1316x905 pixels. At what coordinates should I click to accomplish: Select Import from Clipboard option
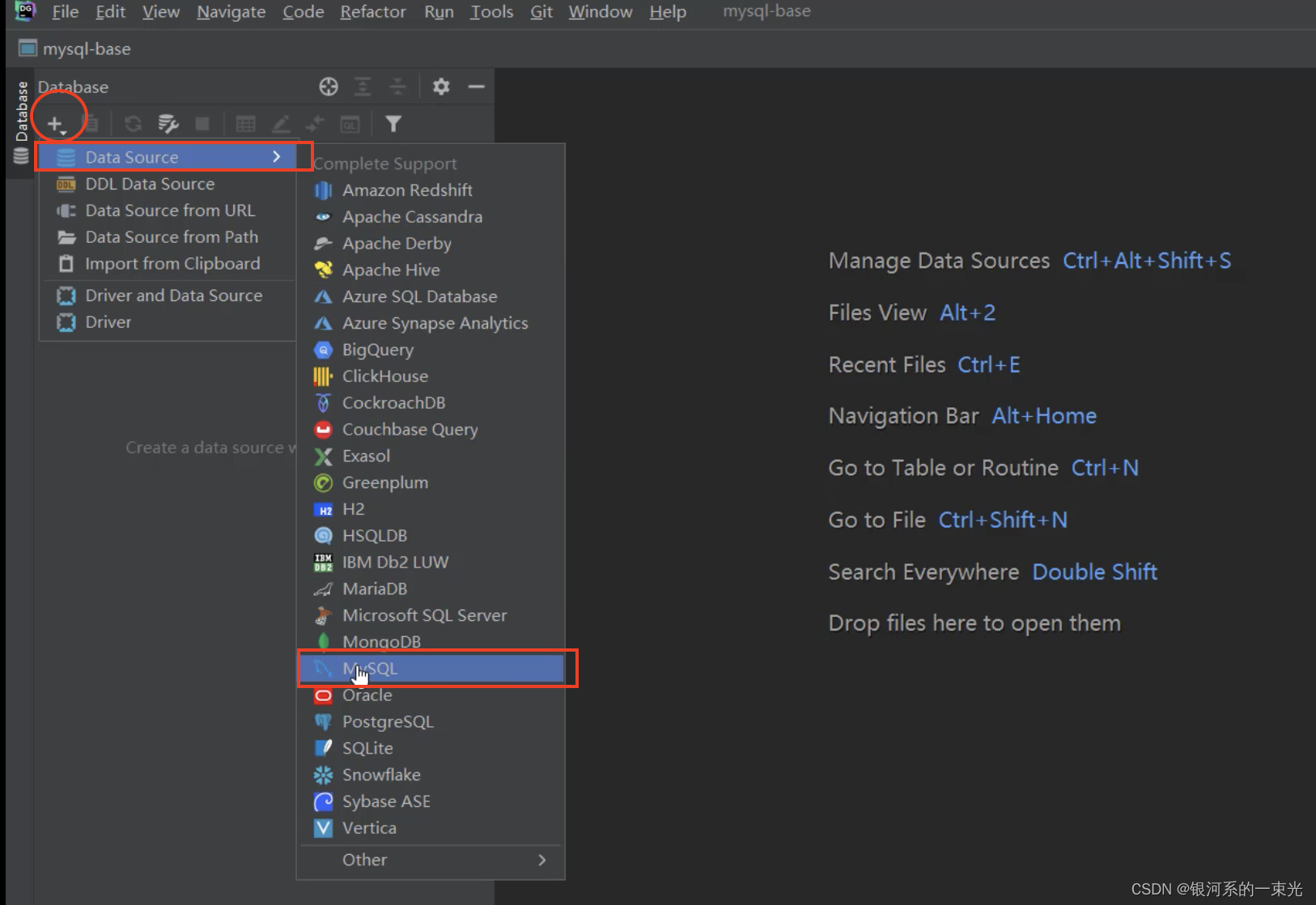point(168,264)
